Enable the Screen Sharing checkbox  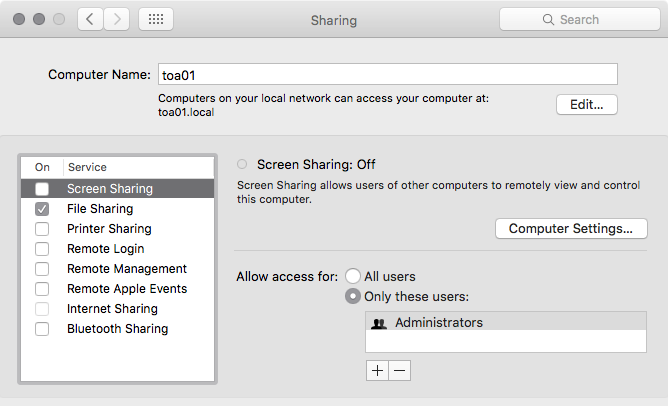(42, 189)
